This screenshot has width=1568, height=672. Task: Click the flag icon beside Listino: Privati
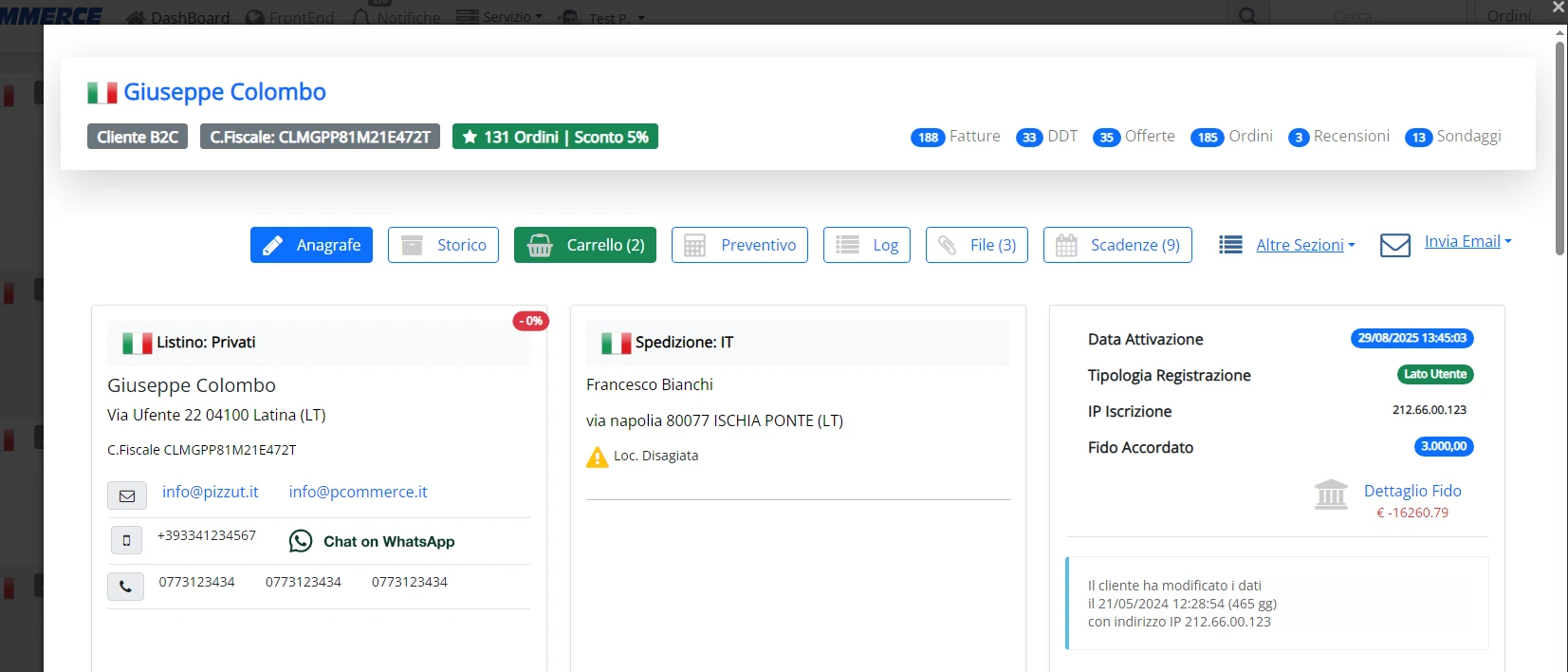pos(138,343)
